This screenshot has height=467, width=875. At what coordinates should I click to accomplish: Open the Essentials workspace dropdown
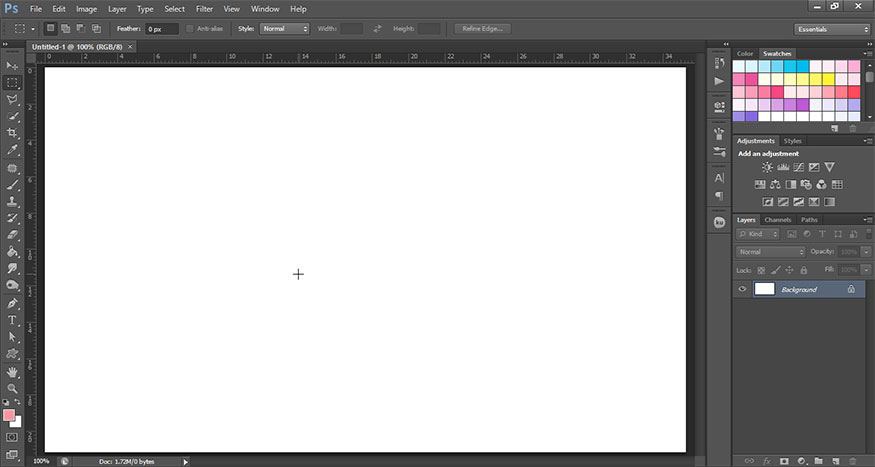pyautogui.click(x=831, y=29)
